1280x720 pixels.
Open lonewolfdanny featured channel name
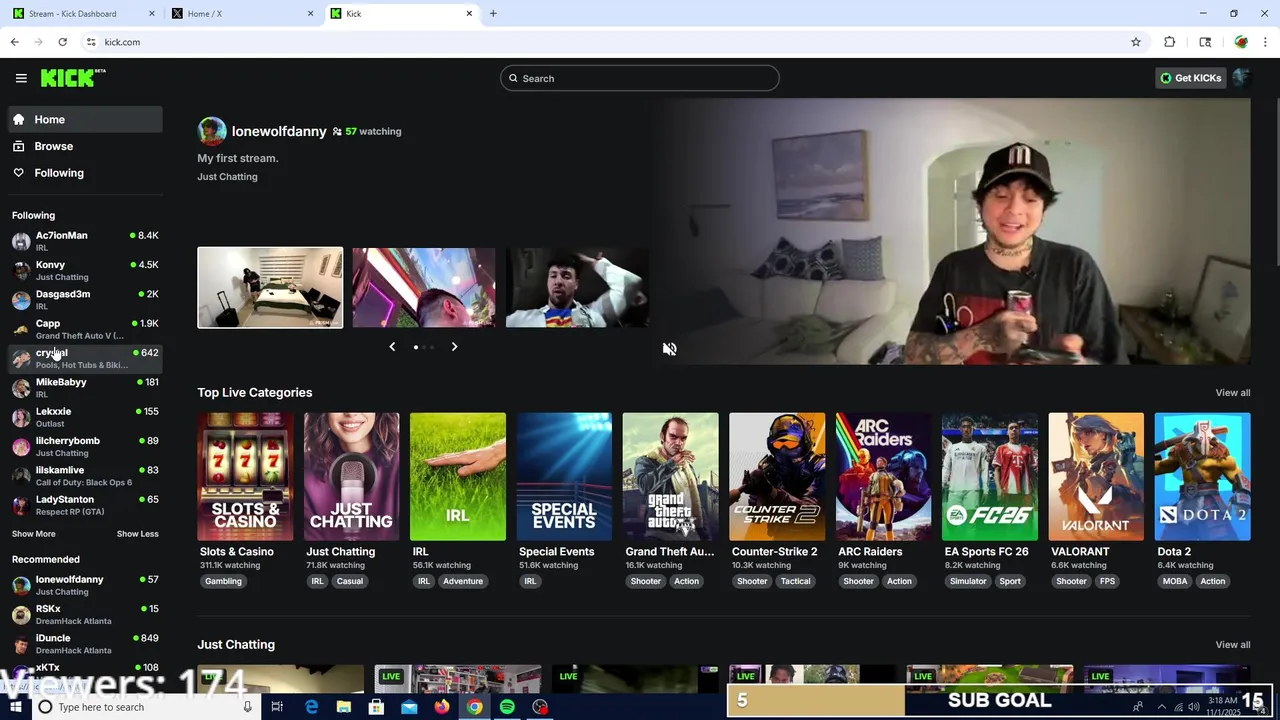(x=279, y=131)
